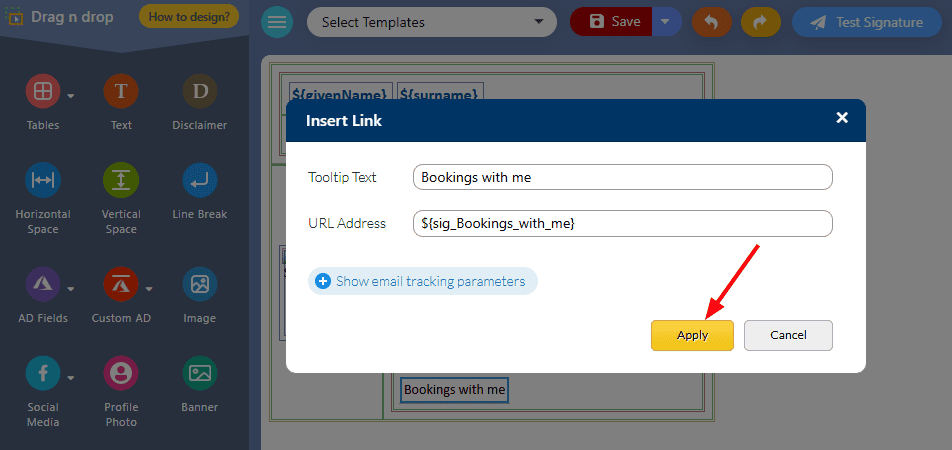Viewport: 952px width, 450px height.
Task: Focus the URL Address field
Action: pyautogui.click(x=622, y=223)
